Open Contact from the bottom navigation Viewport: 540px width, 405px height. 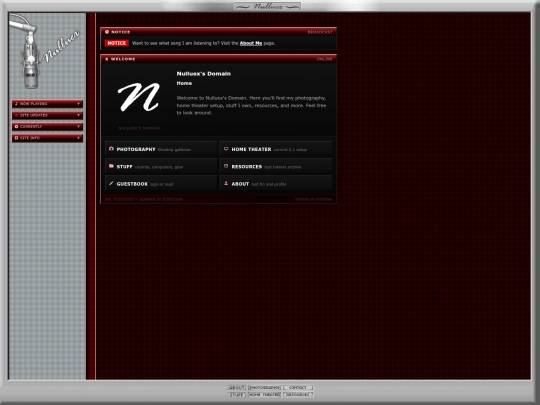(298, 387)
